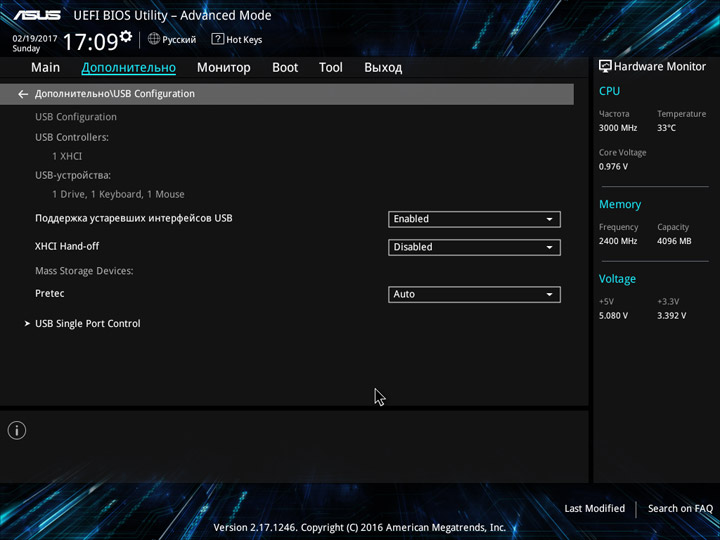The image size is (720, 540).
Task: Click the 3.392 V value
Action: (671, 315)
